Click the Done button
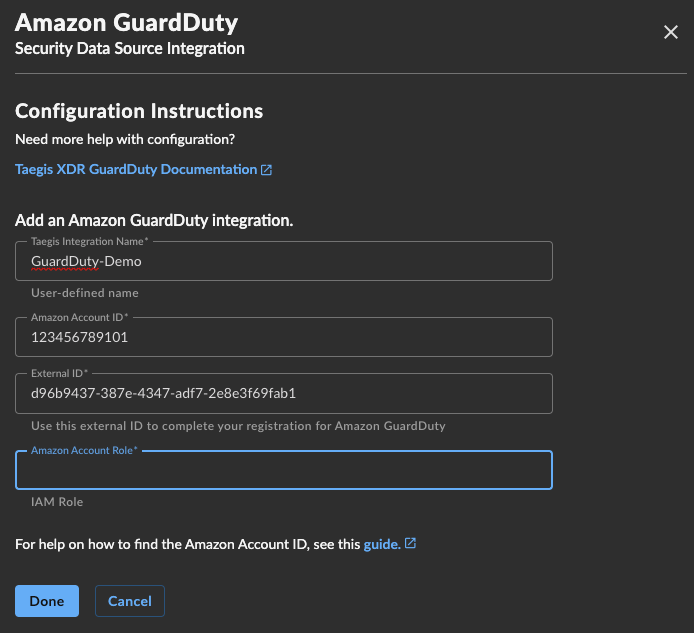 [x=47, y=601]
